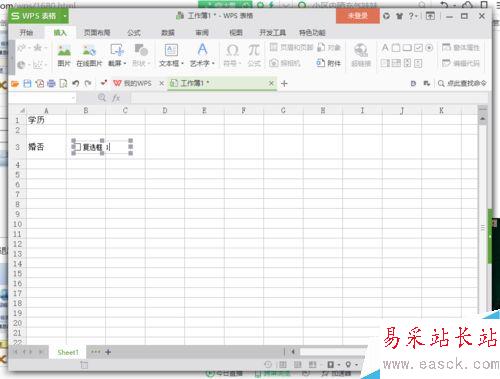
Task: Open 页眉和页脚 header and footer
Action: (x=291, y=47)
